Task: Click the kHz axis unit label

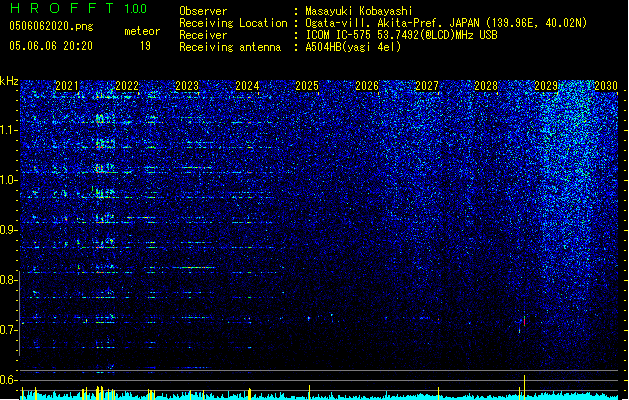Action: (9, 81)
